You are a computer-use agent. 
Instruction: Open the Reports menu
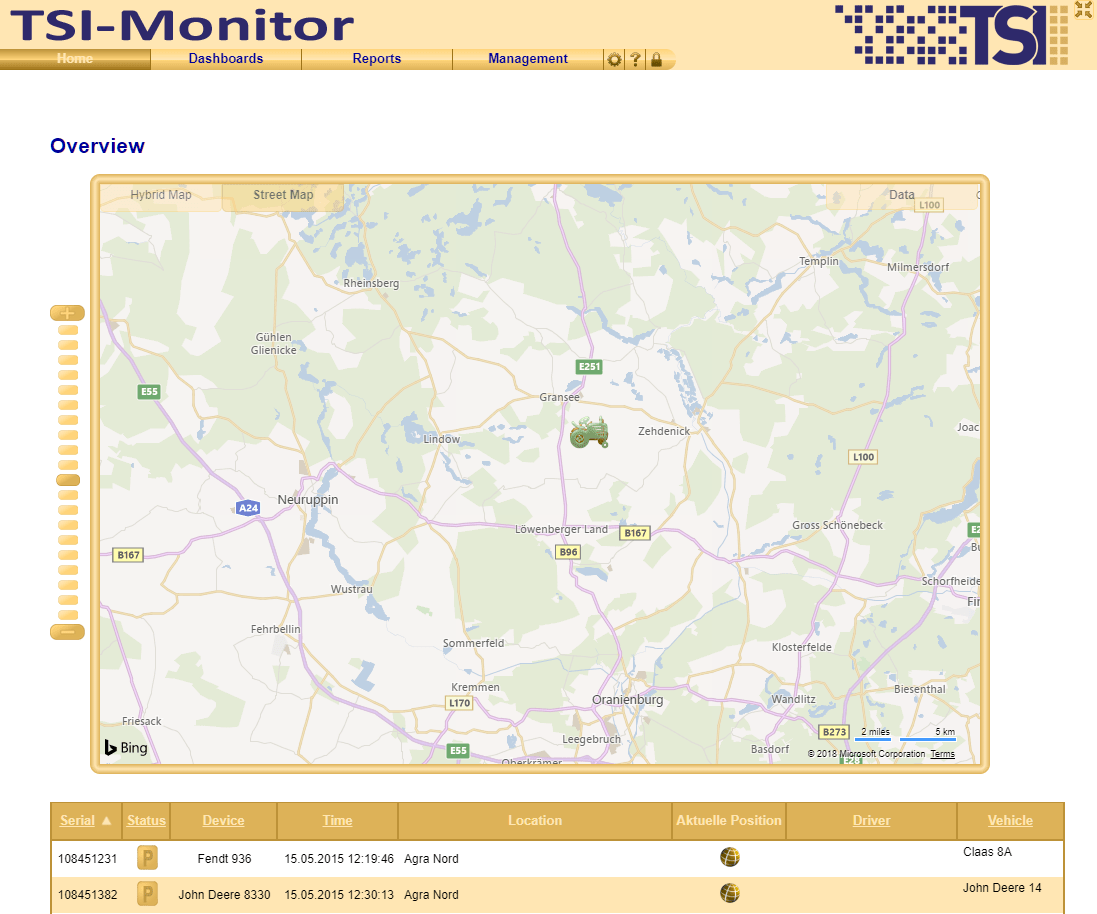point(377,59)
